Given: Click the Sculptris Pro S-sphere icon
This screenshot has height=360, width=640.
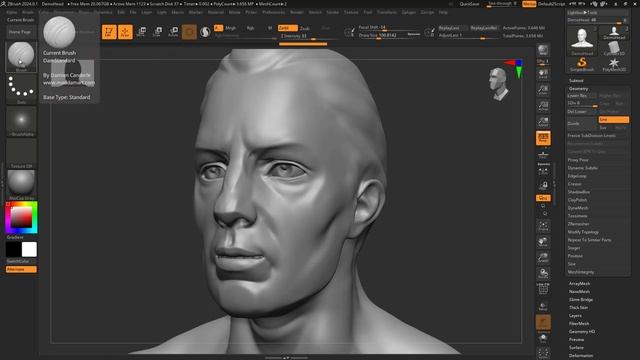Looking at the screenshot, I should [x=205, y=32].
